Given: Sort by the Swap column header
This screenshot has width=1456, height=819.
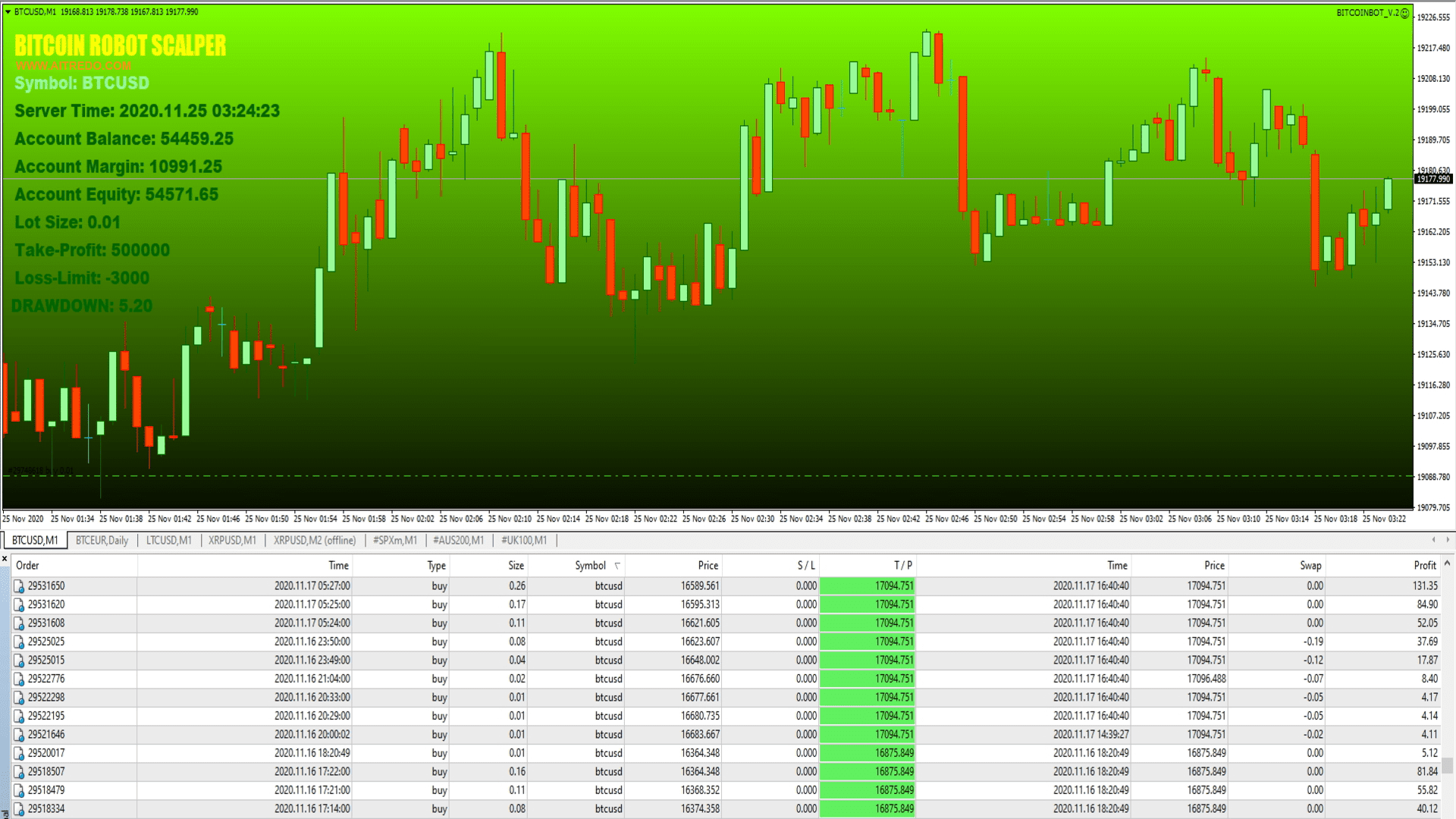Looking at the screenshot, I should tap(1276, 566).
